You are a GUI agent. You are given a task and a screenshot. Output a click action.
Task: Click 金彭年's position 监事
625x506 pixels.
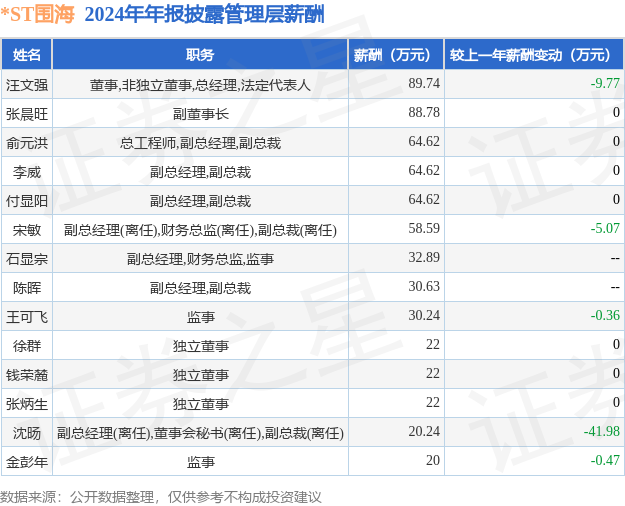[200, 462]
